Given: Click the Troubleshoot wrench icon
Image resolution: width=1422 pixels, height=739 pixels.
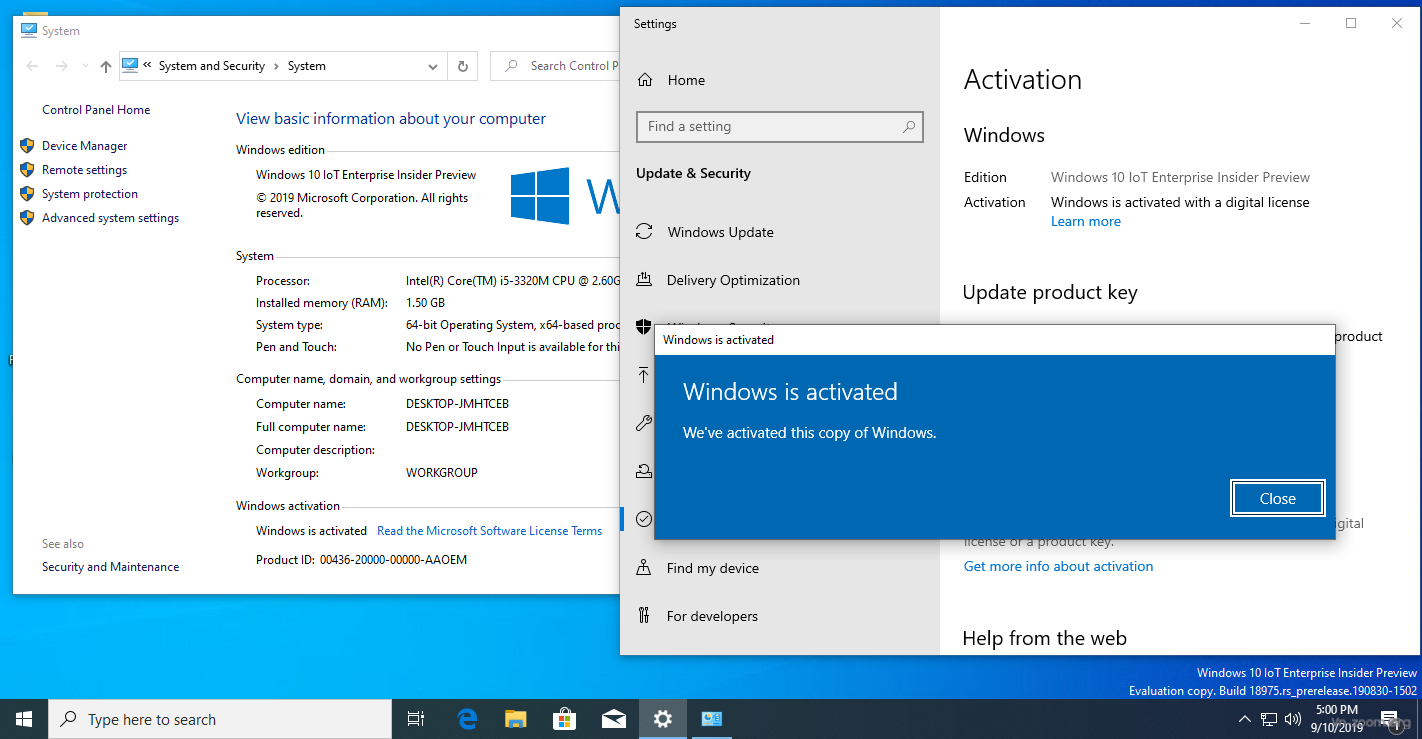Looking at the screenshot, I should [x=644, y=423].
